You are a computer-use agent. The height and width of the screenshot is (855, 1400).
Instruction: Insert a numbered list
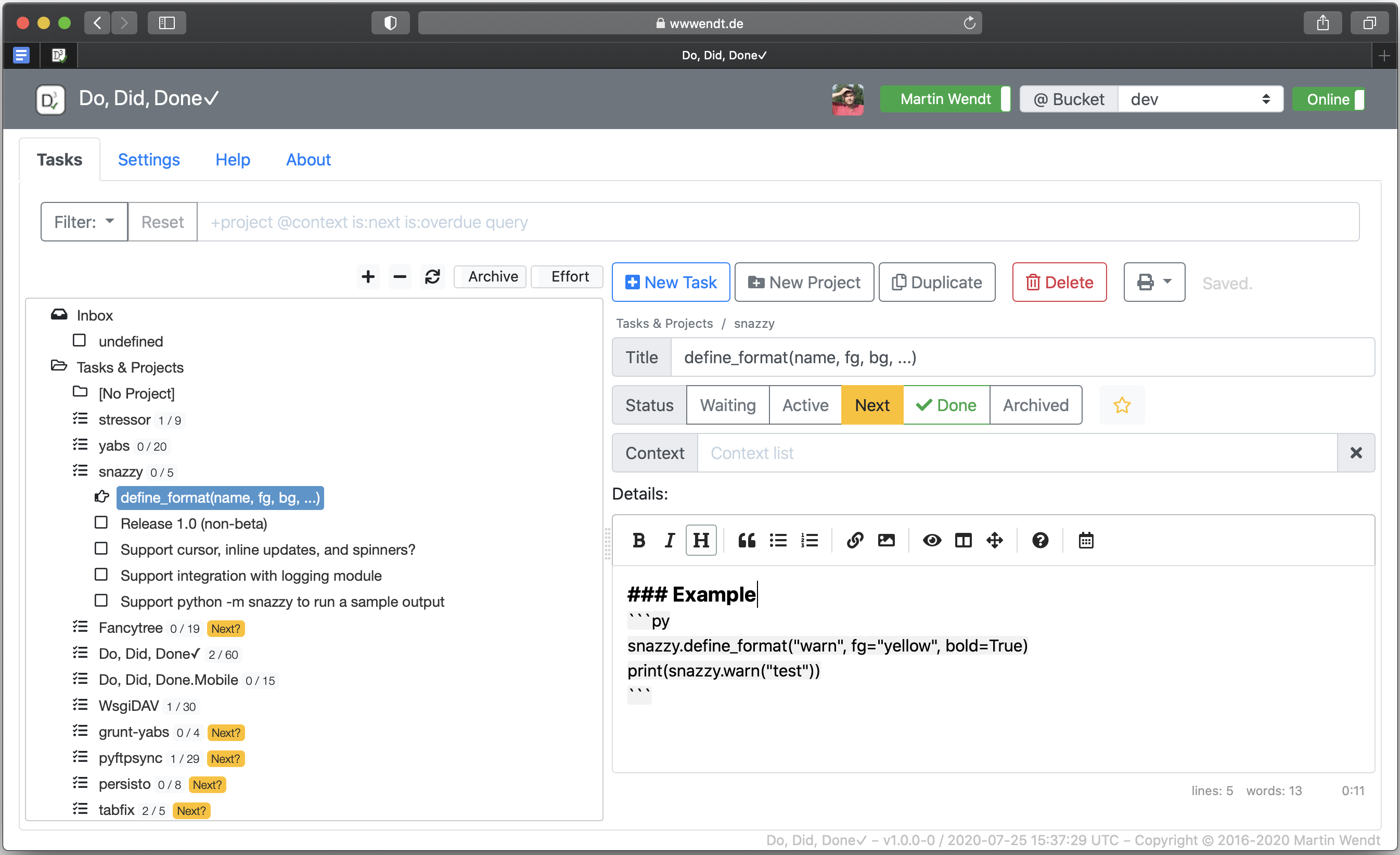809,540
